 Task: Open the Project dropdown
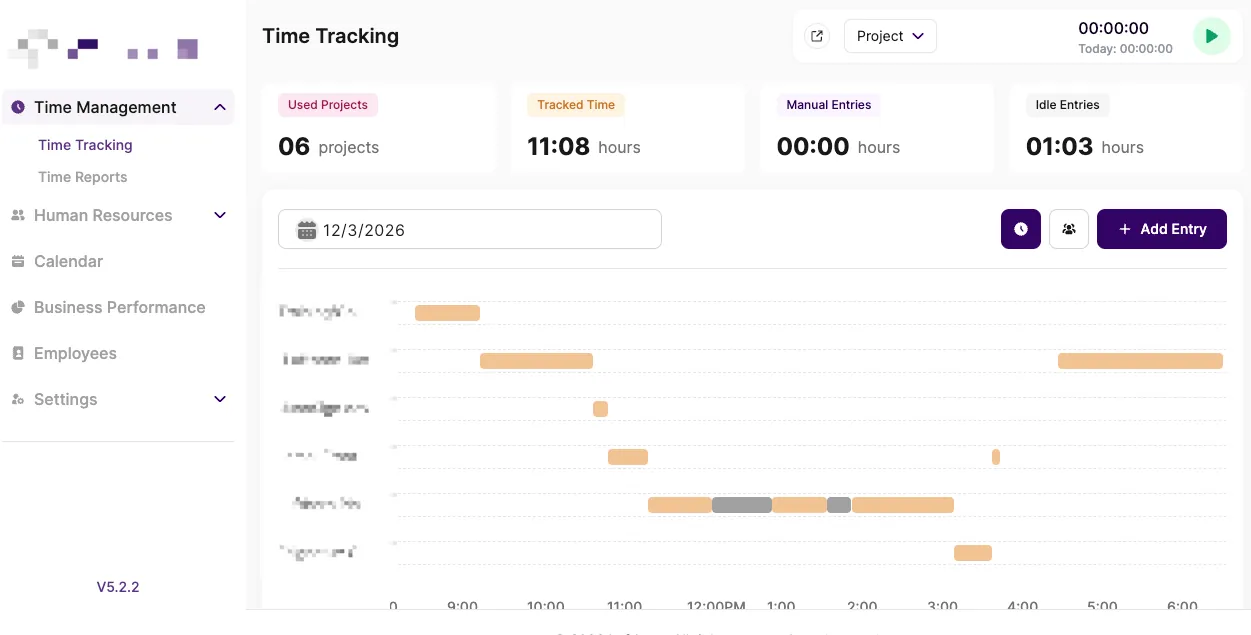coord(889,35)
